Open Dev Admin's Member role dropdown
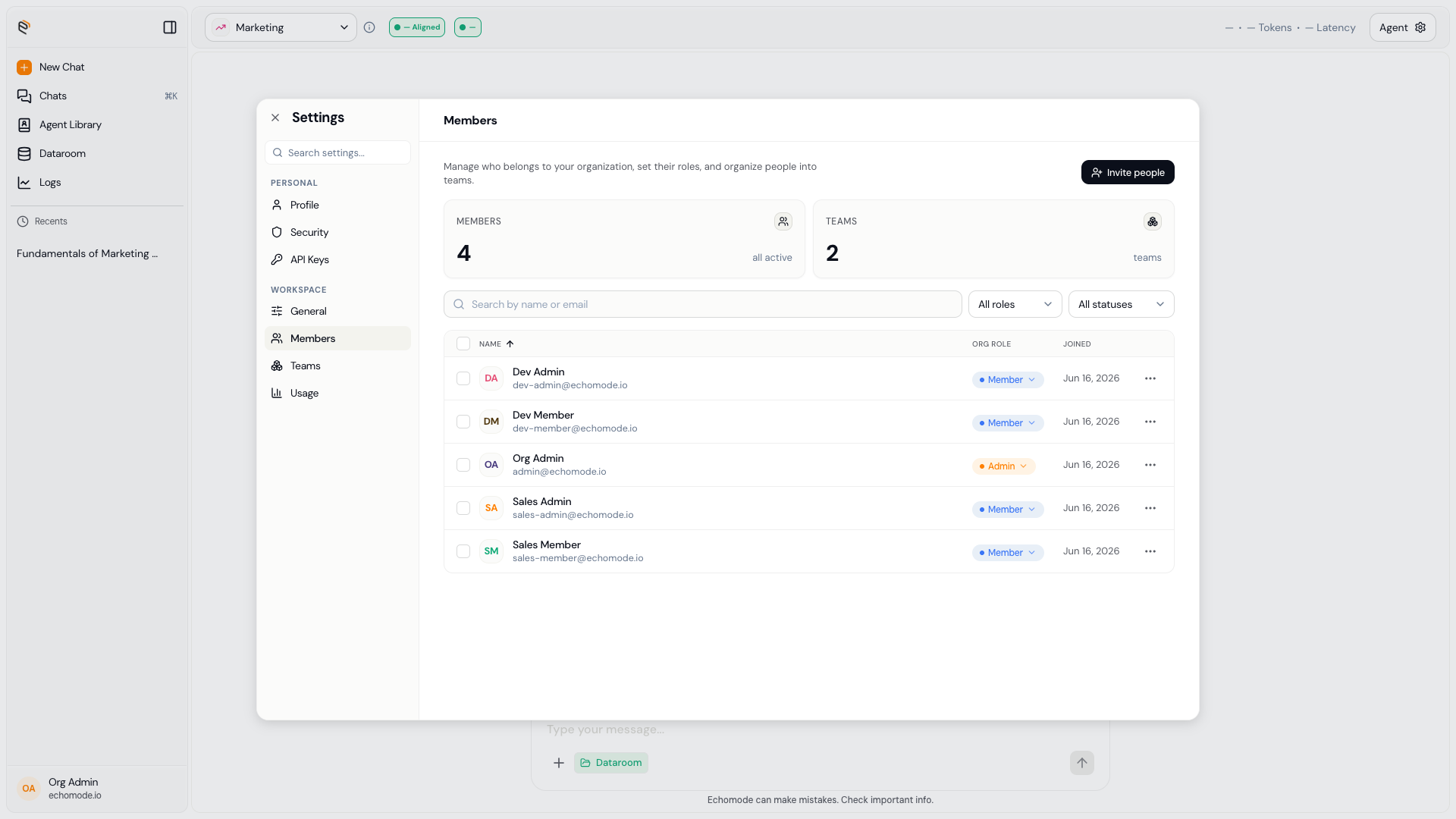The width and height of the screenshot is (1456, 819). pos(1008,380)
